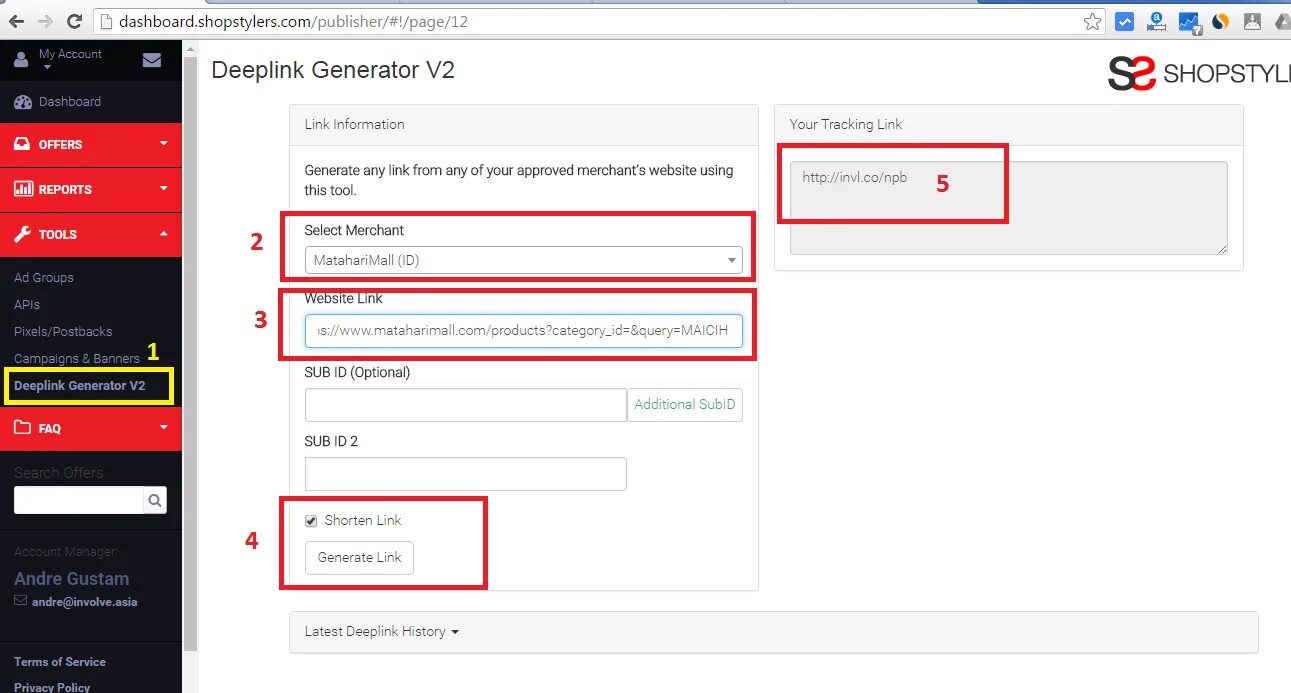This screenshot has height=693, width=1291.
Task: Expand the FAQ sidebar section
Action: [91, 428]
